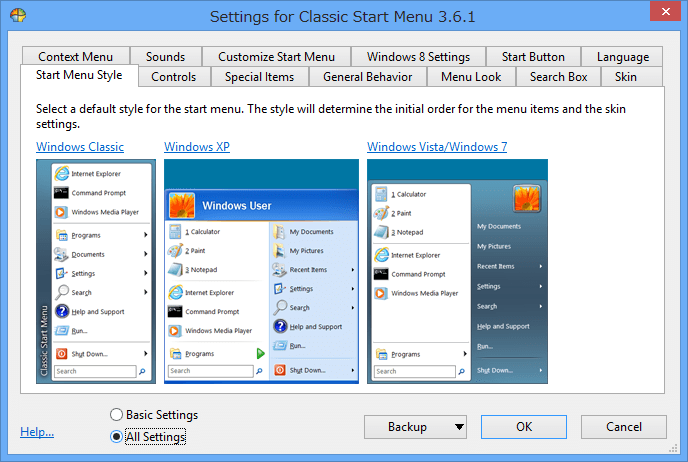The height and width of the screenshot is (462, 688).
Task: Open the Help... link
Action: coord(37,432)
